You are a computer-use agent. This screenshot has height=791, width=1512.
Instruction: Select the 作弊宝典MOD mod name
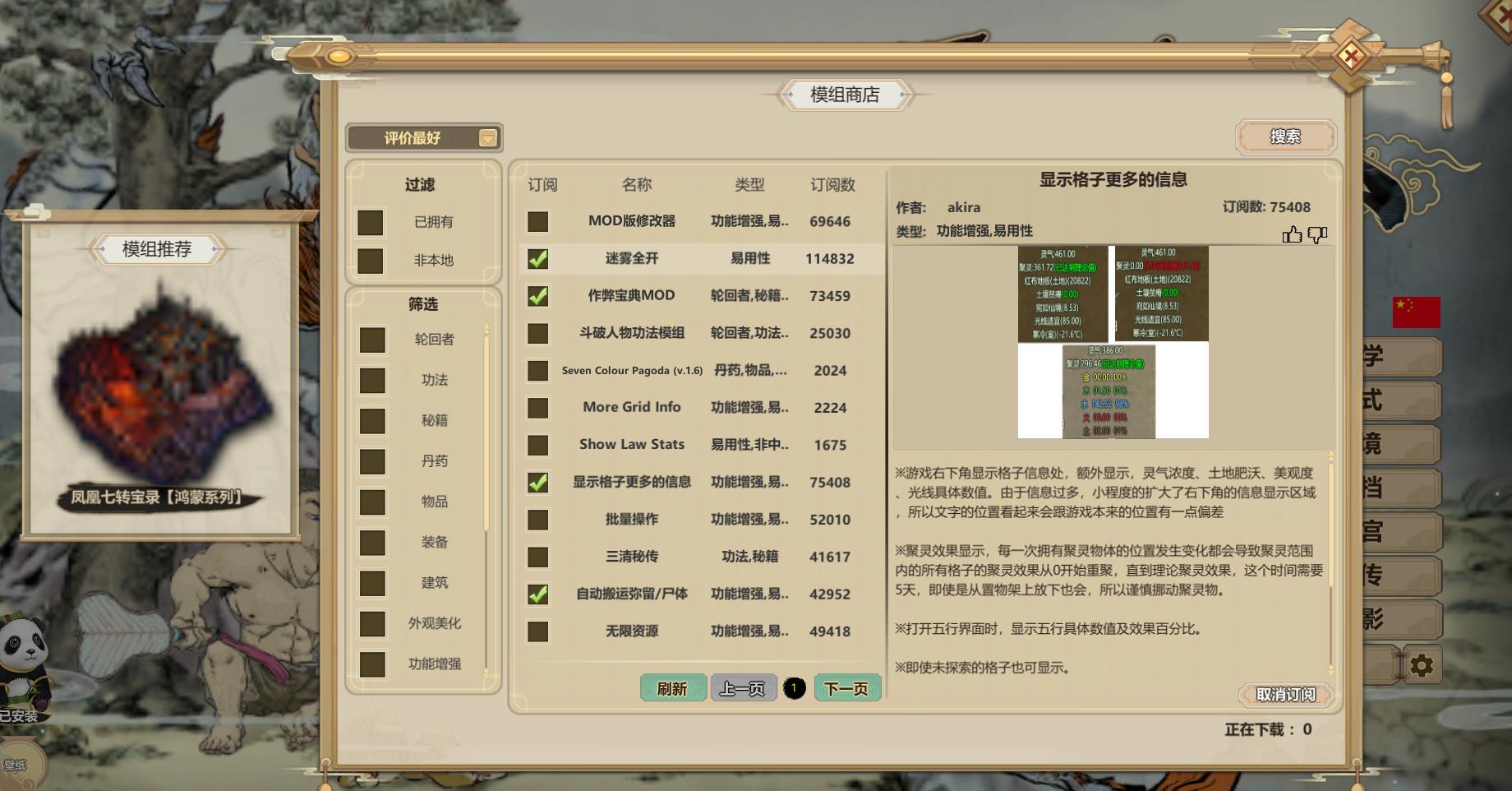click(x=632, y=295)
